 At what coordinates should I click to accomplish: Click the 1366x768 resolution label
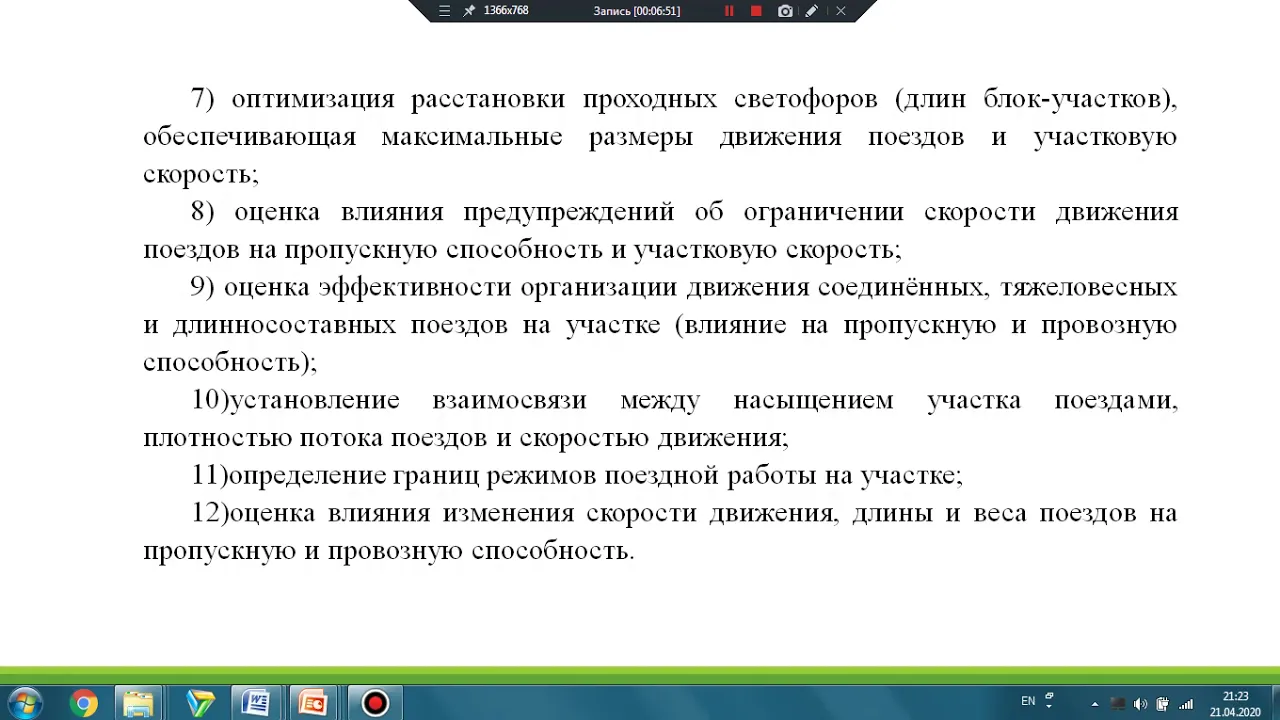click(x=506, y=11)
